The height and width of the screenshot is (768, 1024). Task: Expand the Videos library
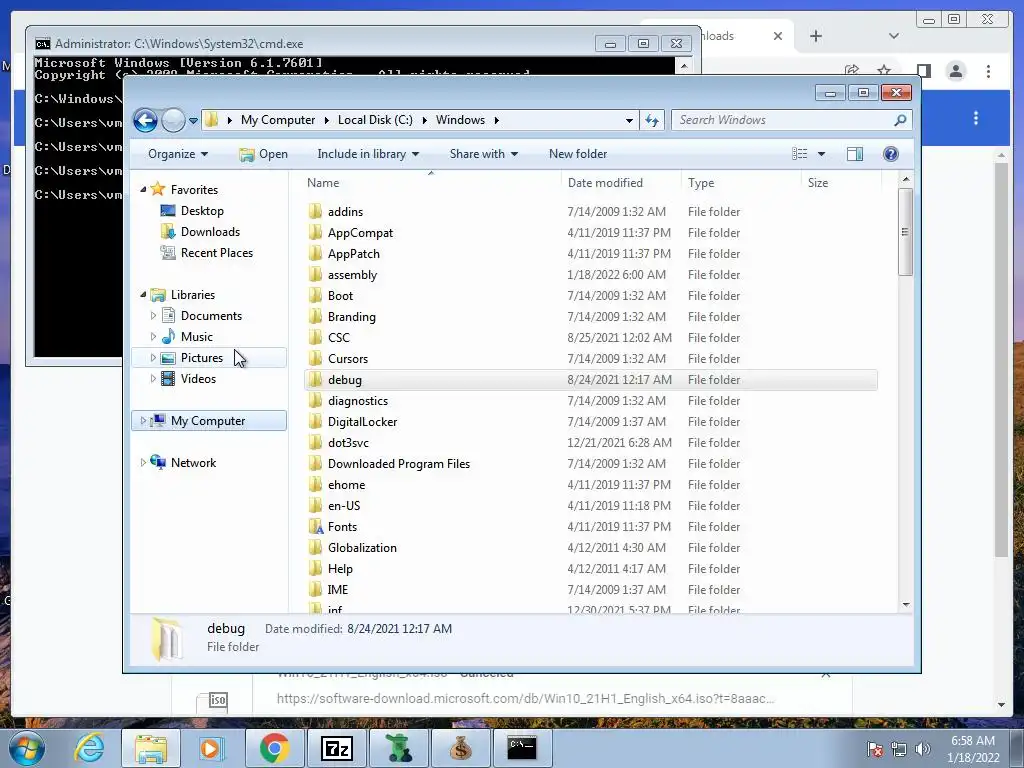[x=153, y=379]
